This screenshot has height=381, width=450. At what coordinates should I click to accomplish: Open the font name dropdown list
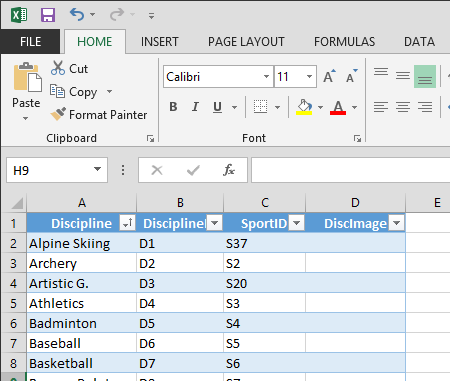coord(266,77)
